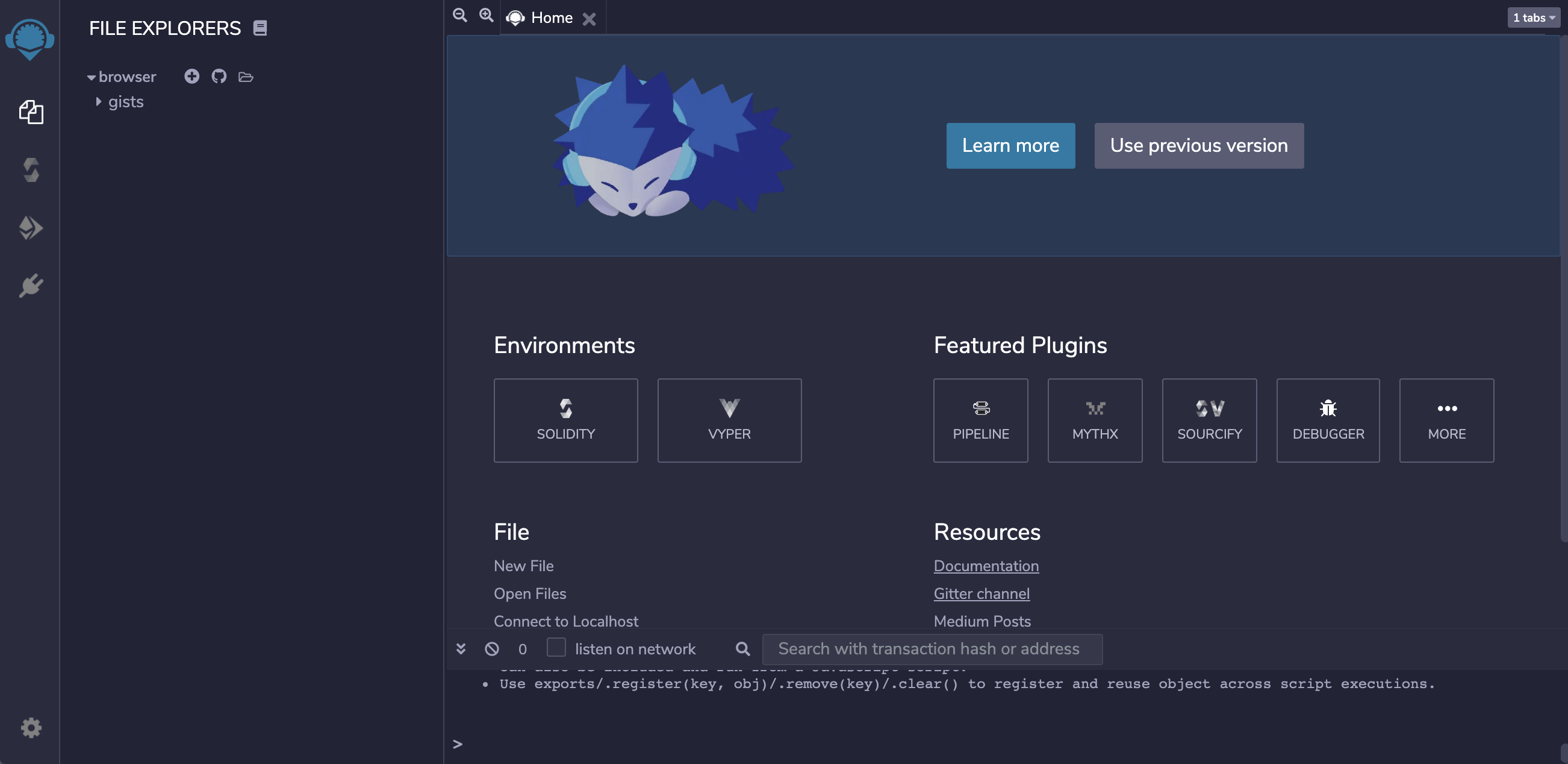This screenshot has height=764, width=1568.
Task: Open the Documentation link
Action: point(986,566)
